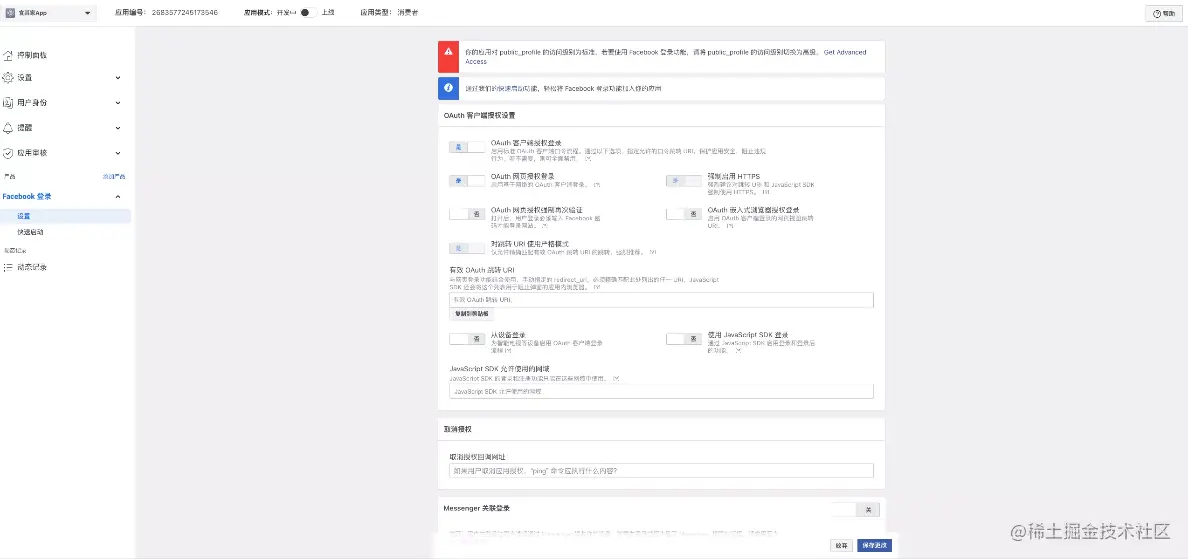Expand the 设置 gear section chevron
The height and width of the screenshot is (559, 1188).
pos(117,77)
